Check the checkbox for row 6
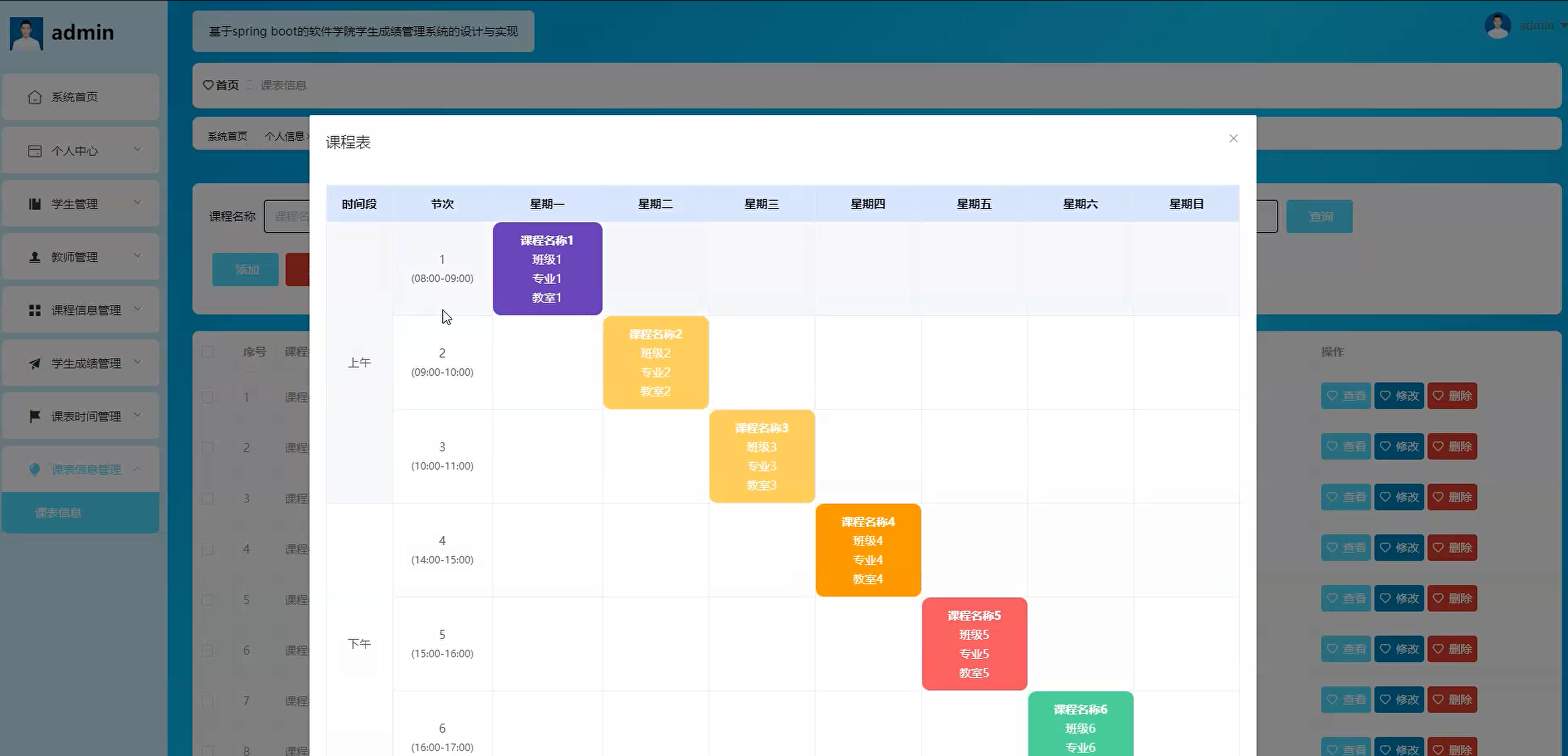The width and height of the screenshot is (1568, 756). point(208,650)
